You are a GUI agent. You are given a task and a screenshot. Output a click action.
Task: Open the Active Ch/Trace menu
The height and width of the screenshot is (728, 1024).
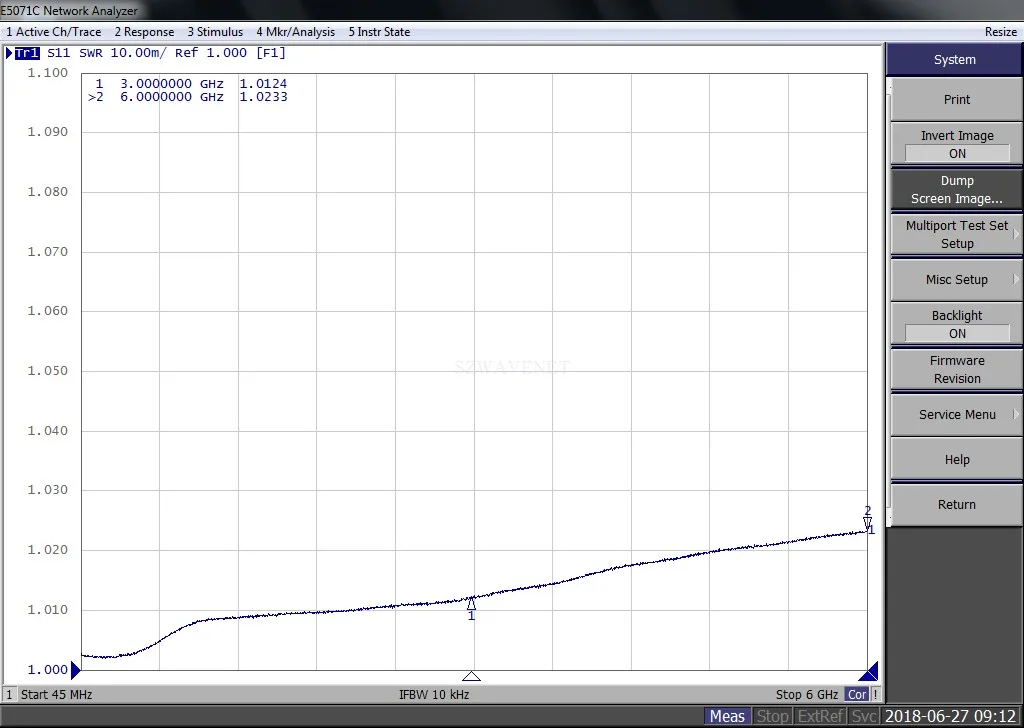(x=54, y=31)
